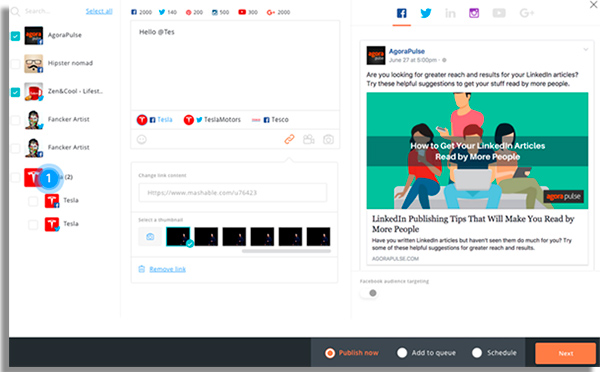Click the orange Next button

[566, 353]
